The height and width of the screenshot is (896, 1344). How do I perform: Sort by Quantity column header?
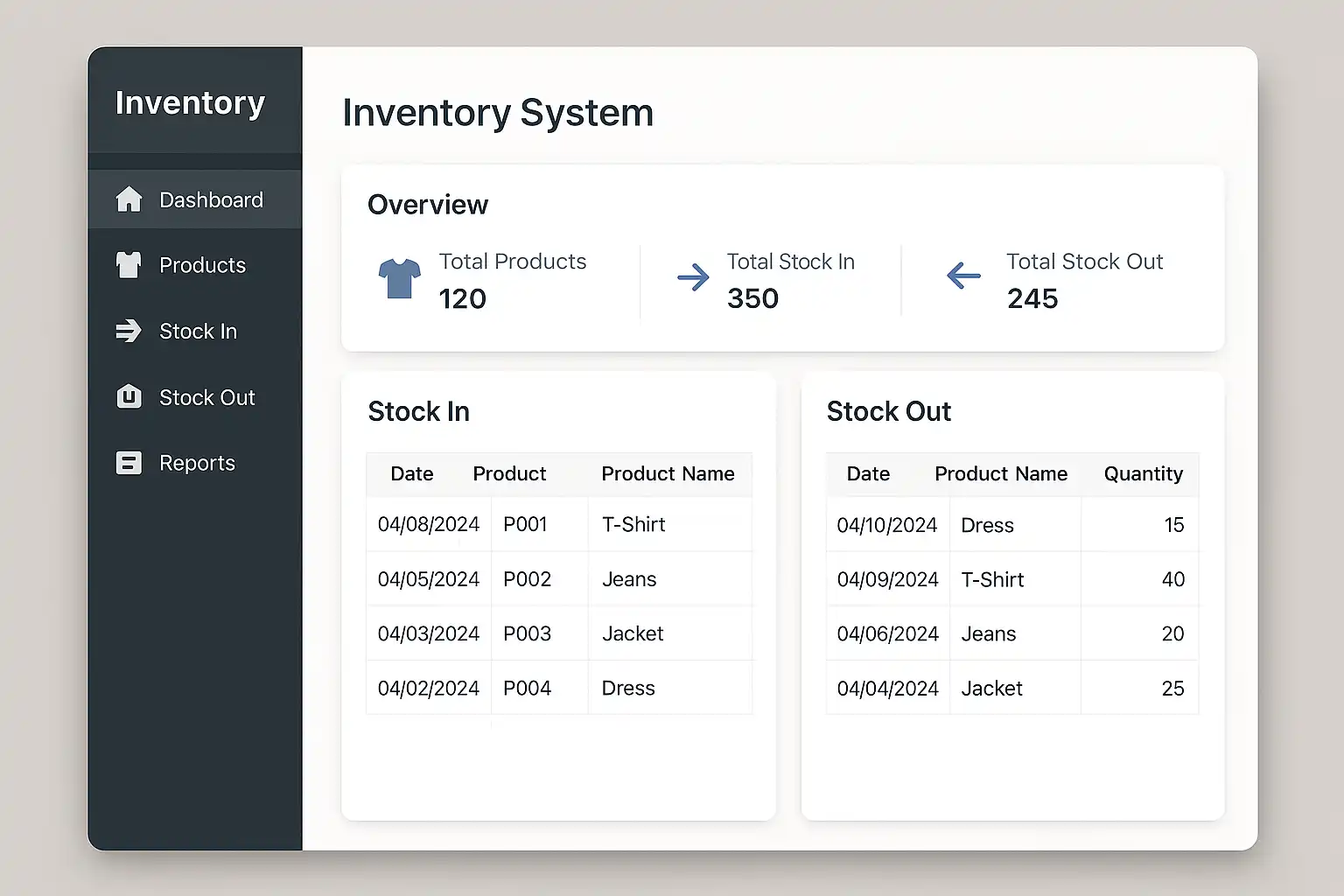pos(1143,474)
